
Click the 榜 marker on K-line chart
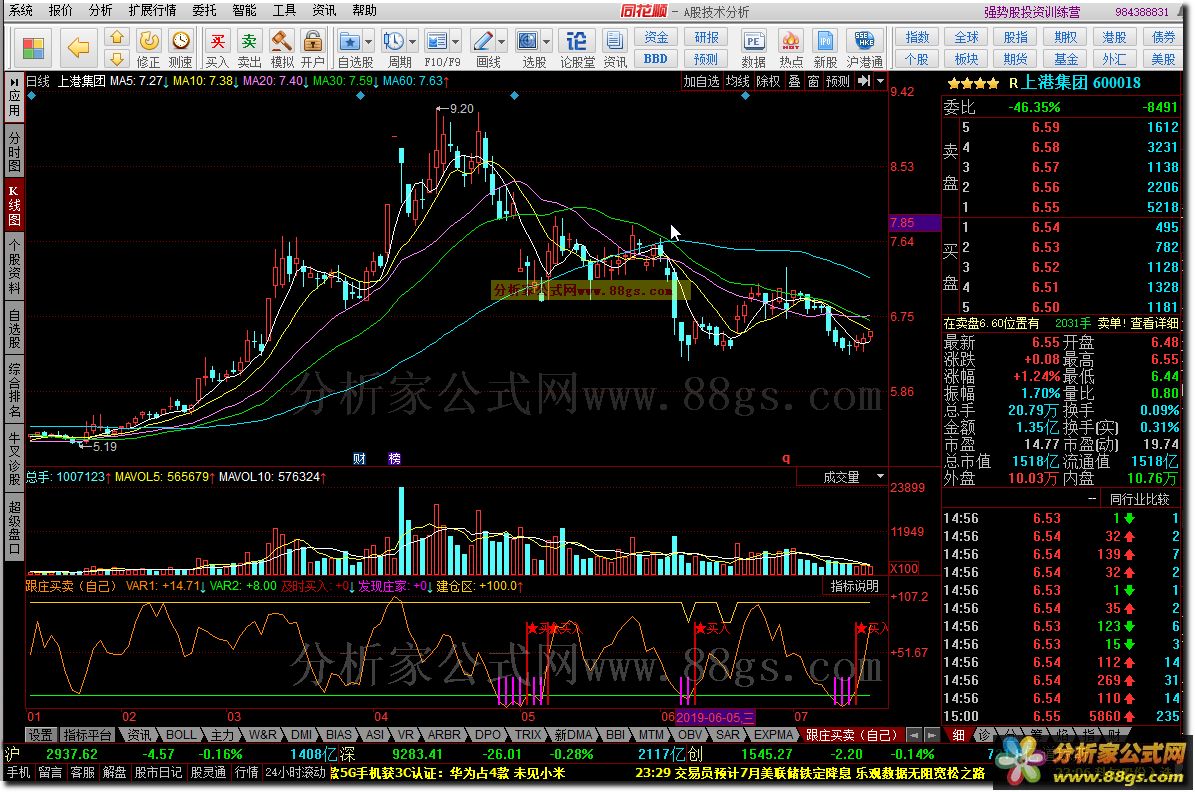394,459
